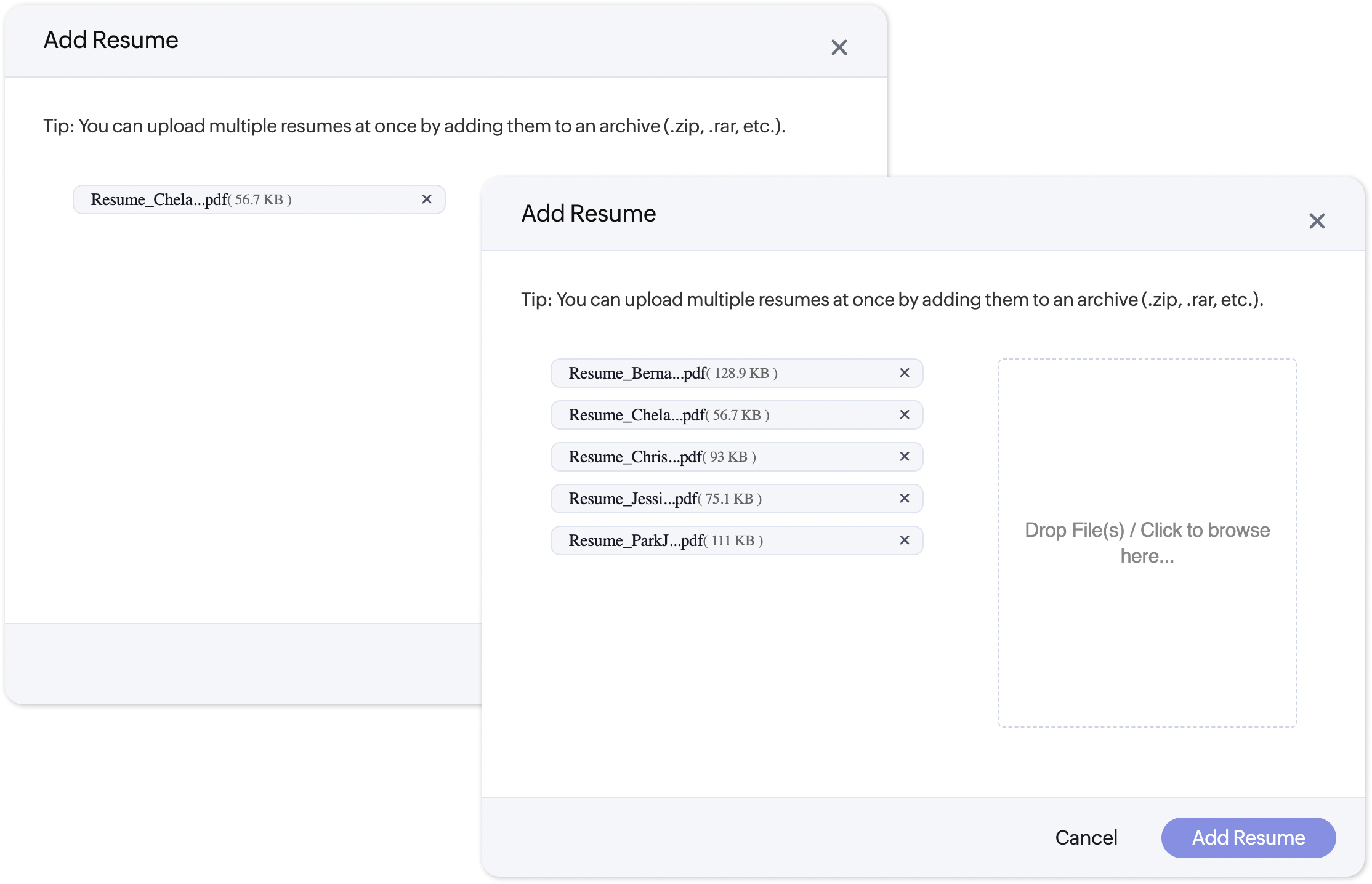Screen dimensions: 1372x884
Task: Select Resume_Chela chip in front dialog list
Action: 708,415
